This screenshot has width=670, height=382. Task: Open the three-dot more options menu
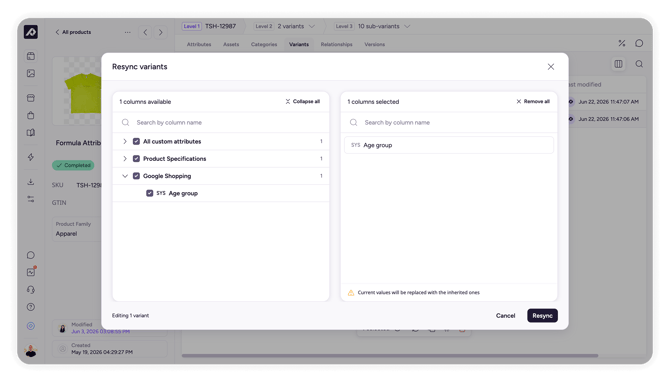coord(127,32)
